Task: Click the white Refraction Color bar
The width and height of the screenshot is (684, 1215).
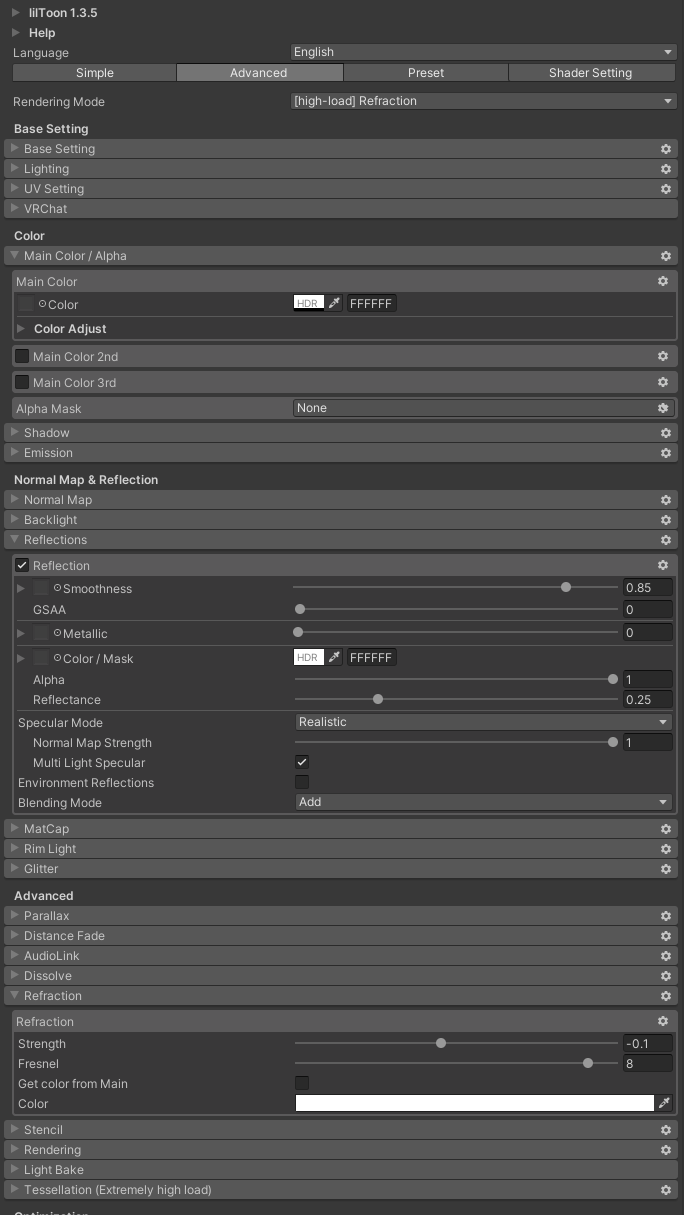Action: [x=475, y=1103]
